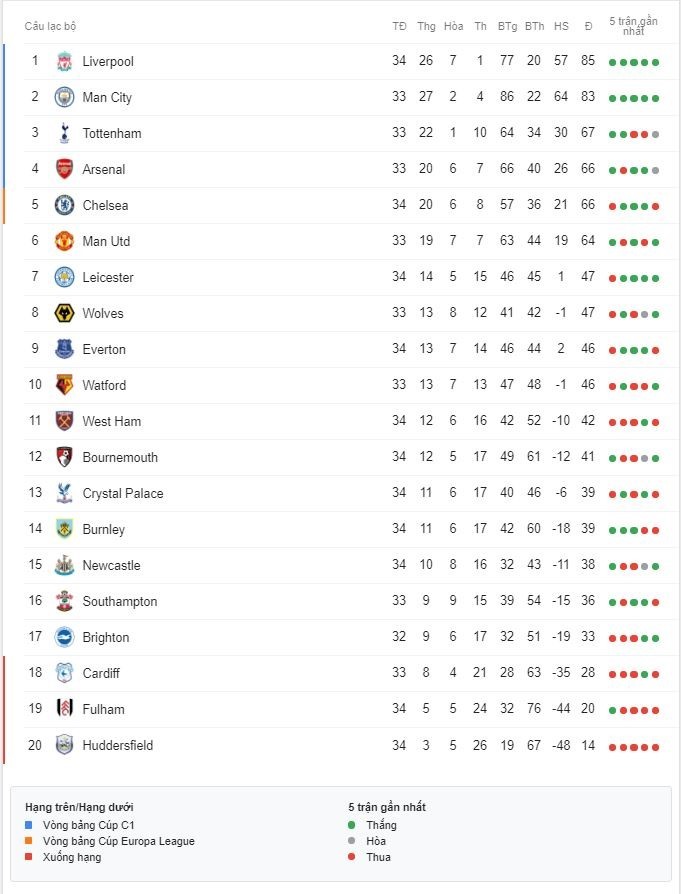This screenshot has height=894, width=681.
Task: Click the blue 'Vòng bảng Cúp C1' swatch
Action: (x=29, y=824)
